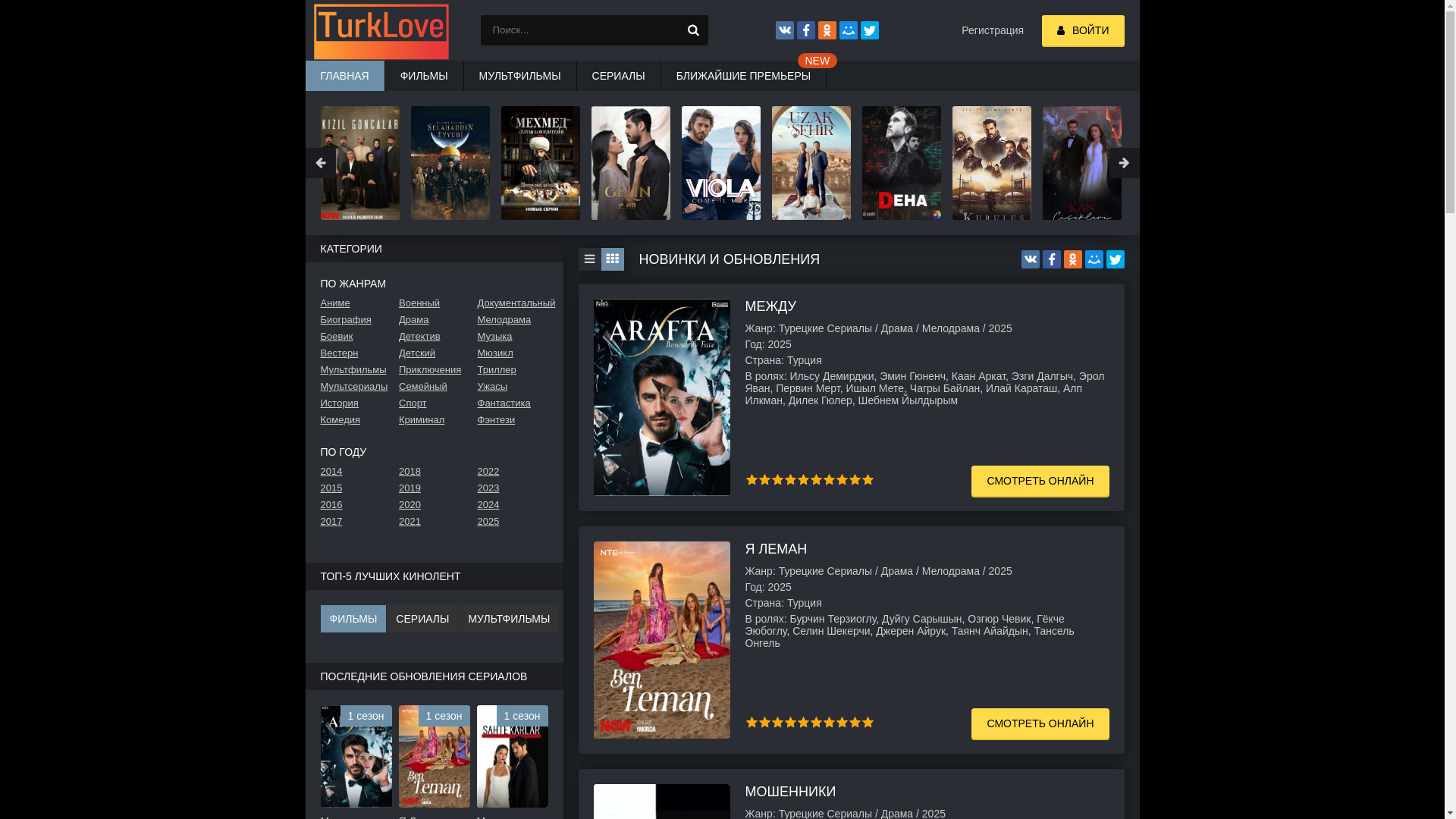The width and height of the screenshot is (1456, 819).
Task: Open the Регистрация link
Action: pos(992,30)
